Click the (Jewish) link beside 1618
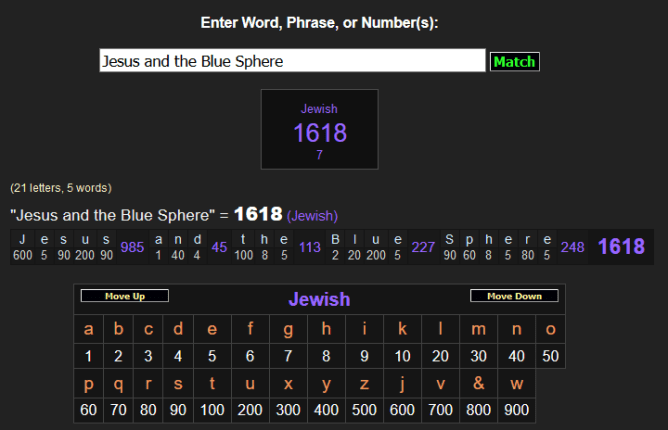Viewport: 668px width, 430px height. coord(312,215)
